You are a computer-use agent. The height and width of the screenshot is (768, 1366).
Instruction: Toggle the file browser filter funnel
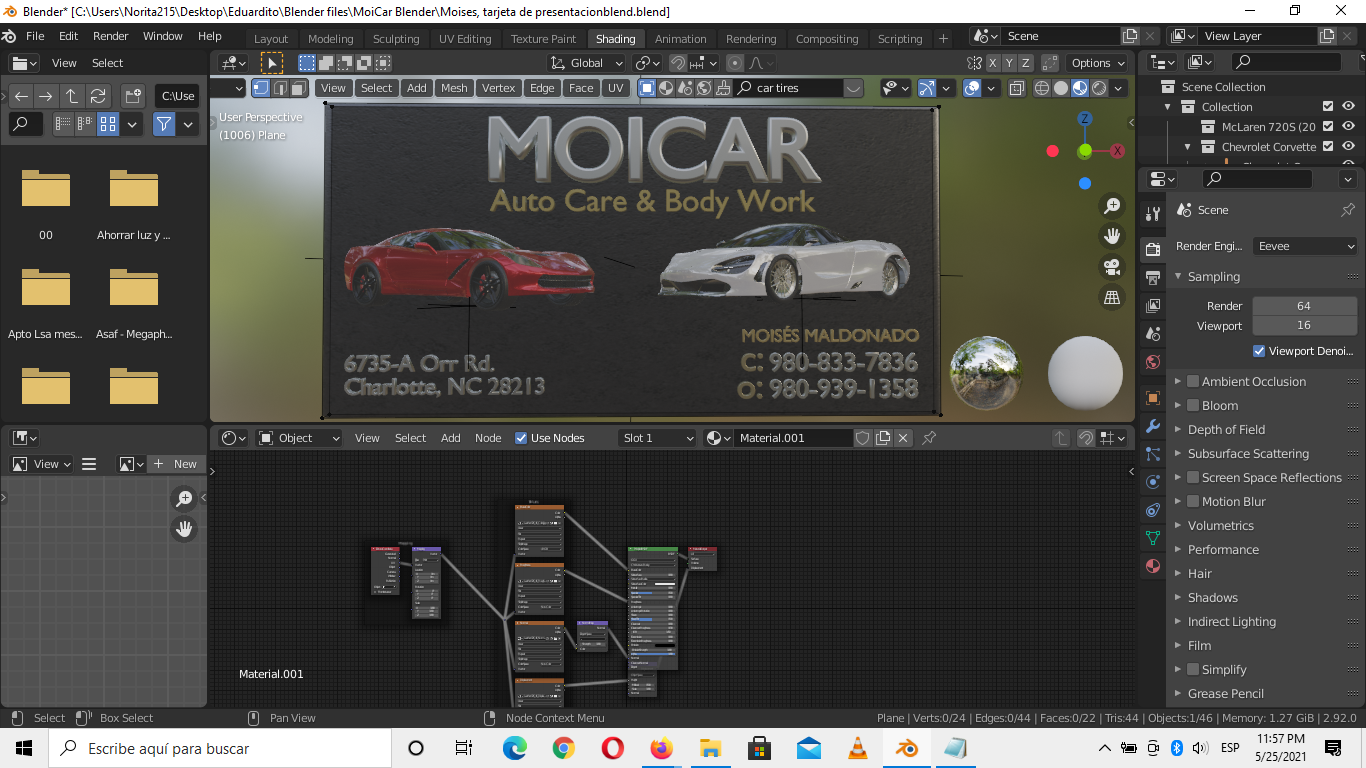(164, 124)
